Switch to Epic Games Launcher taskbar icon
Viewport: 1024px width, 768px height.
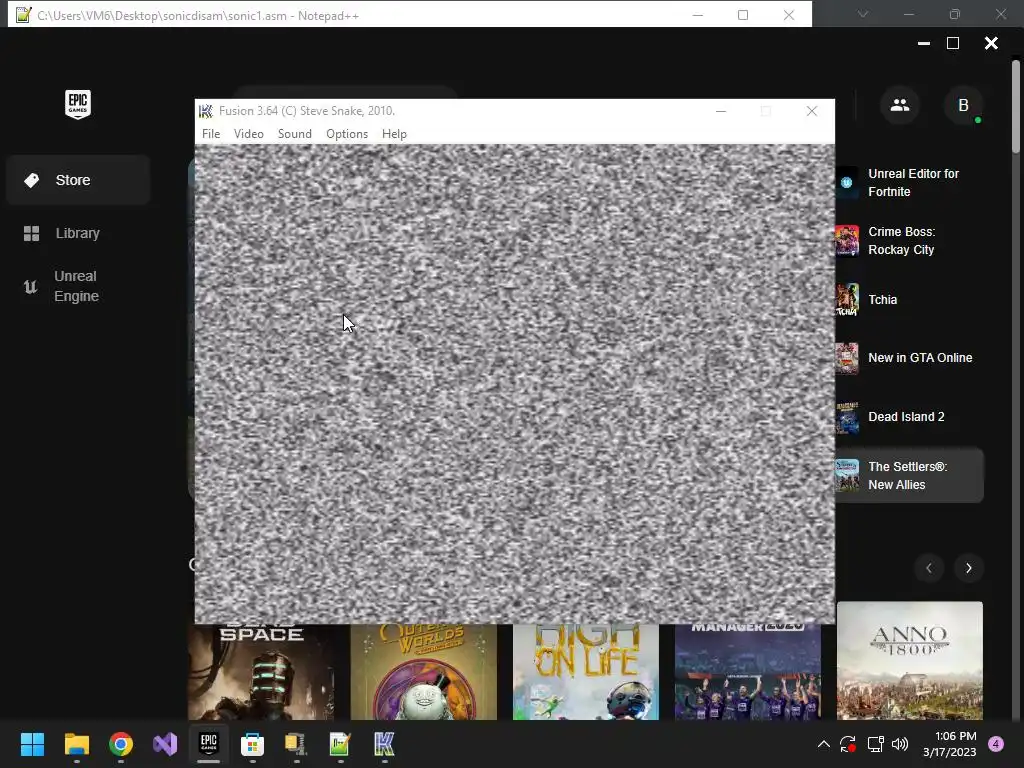208,744
